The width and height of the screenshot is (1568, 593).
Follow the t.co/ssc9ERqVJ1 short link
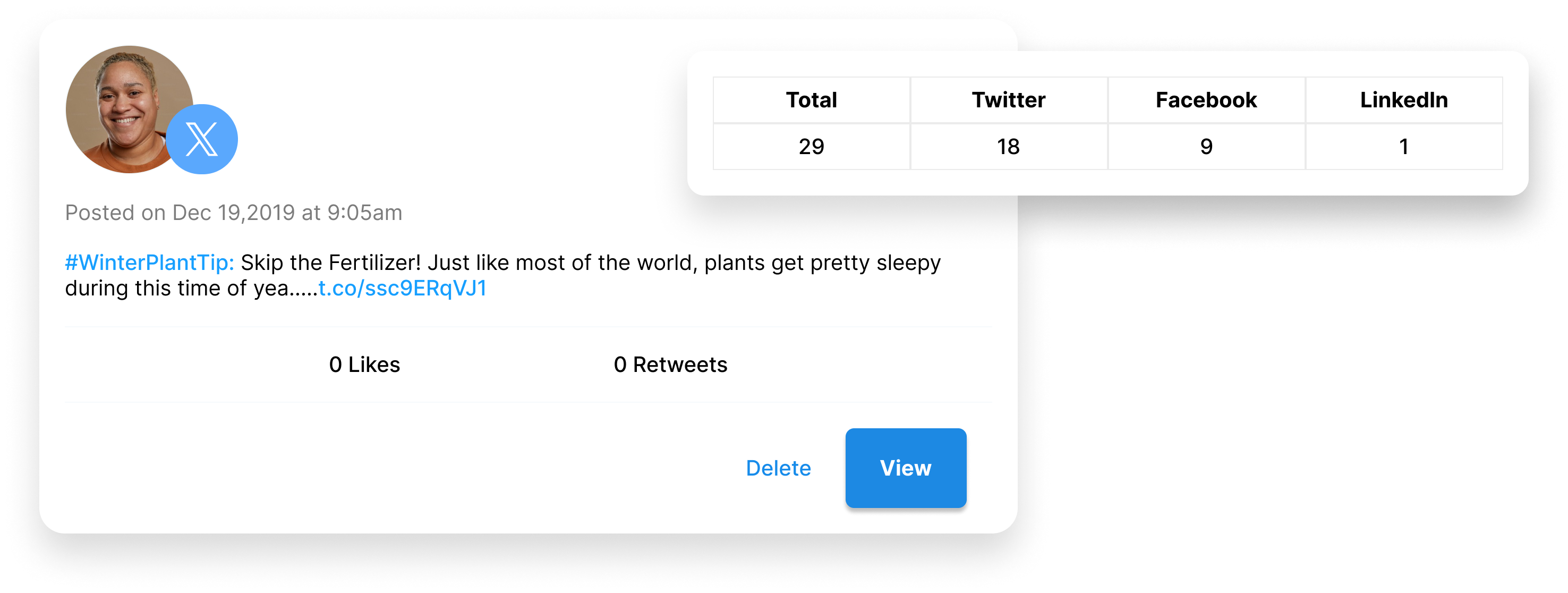[402, 289]
